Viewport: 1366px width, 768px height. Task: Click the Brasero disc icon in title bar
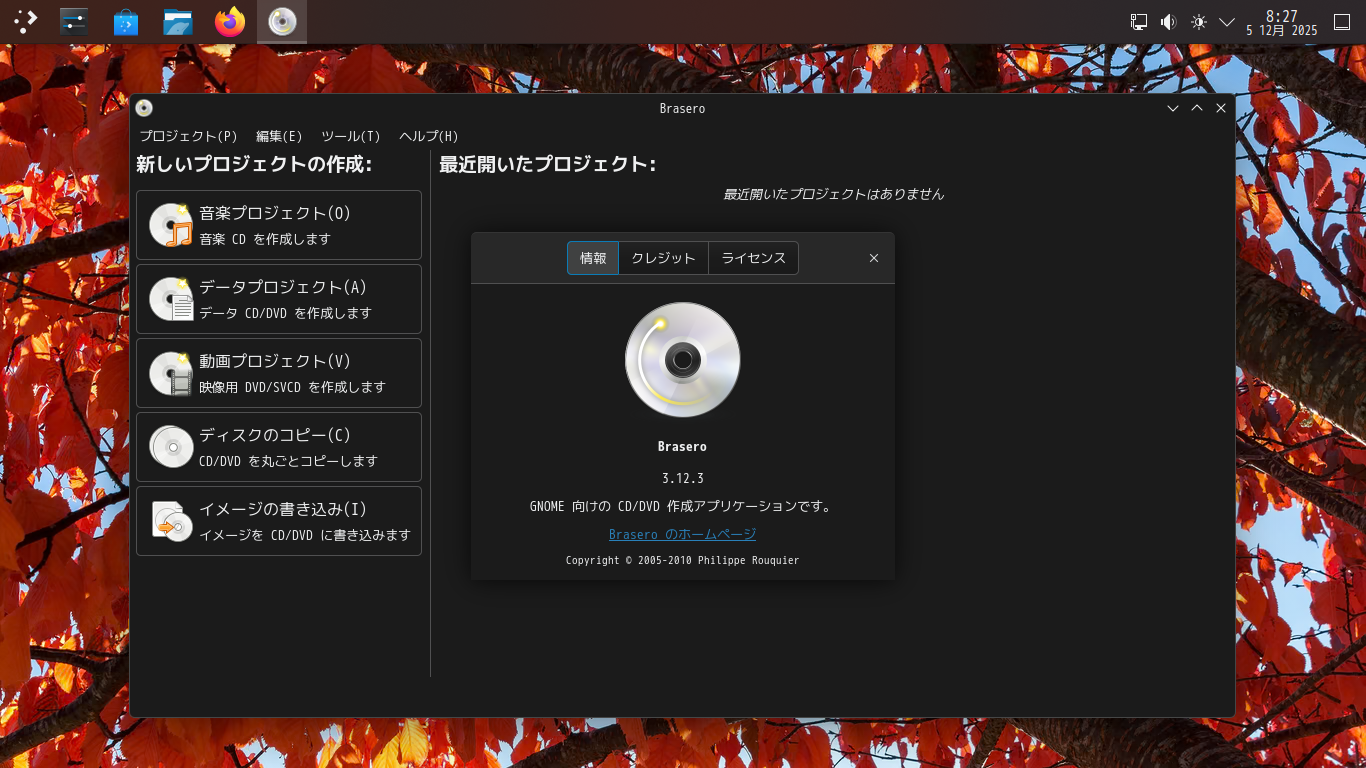click(144, 108)
